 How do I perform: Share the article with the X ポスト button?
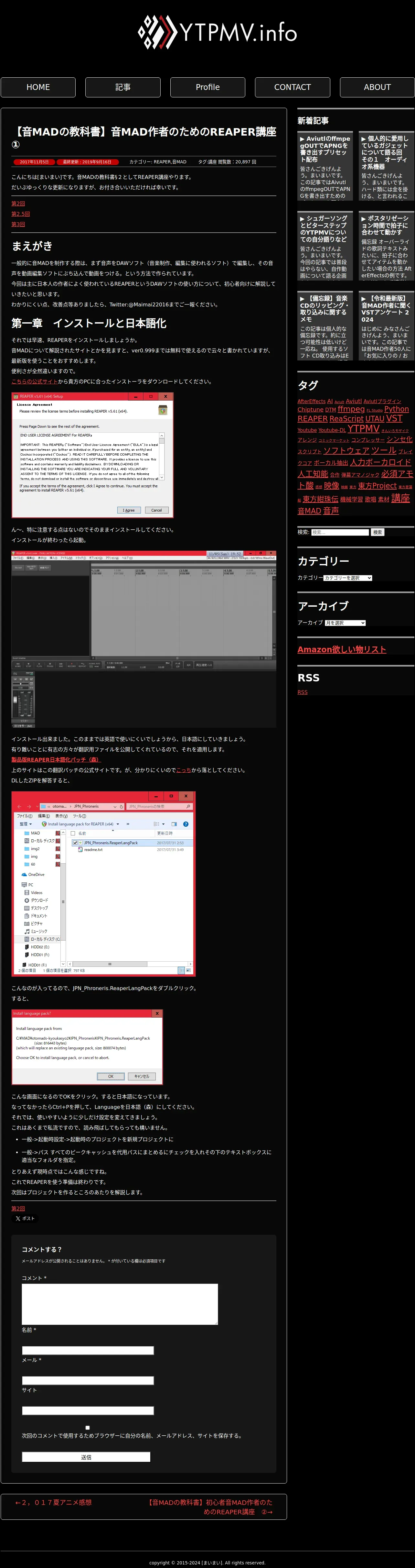tap(25, 1219)
